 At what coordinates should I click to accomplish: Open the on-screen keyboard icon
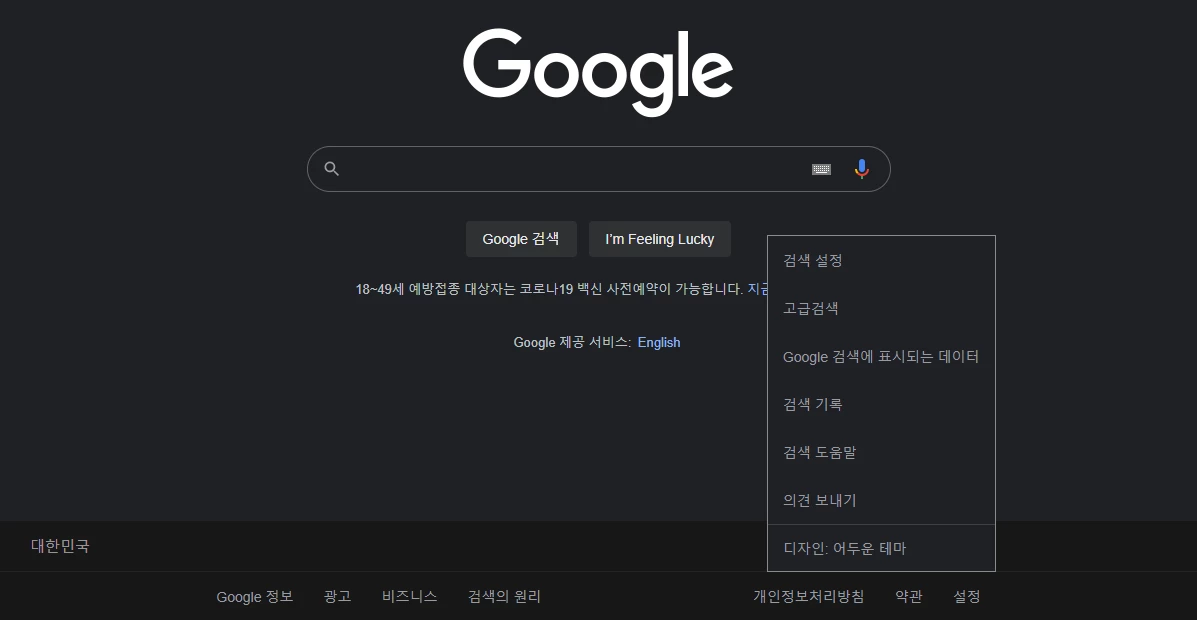[821, 169]
